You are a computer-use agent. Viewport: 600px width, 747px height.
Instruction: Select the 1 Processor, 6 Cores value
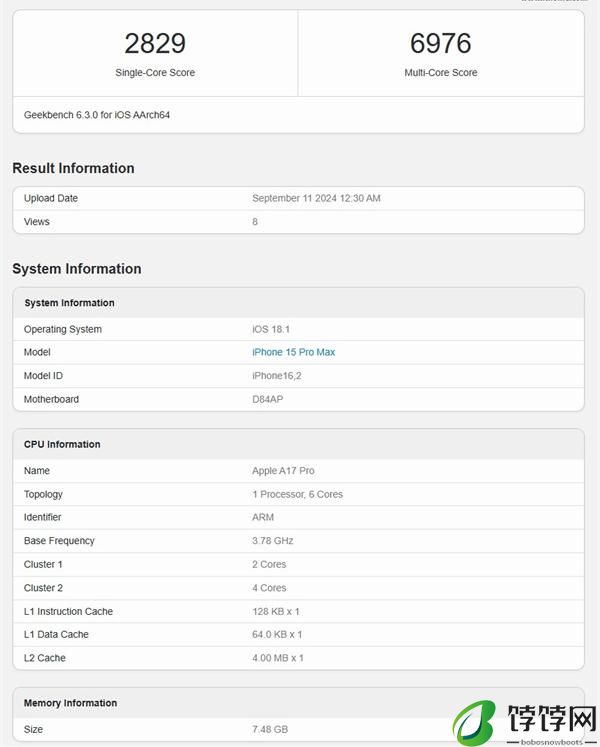click(297, 495)
